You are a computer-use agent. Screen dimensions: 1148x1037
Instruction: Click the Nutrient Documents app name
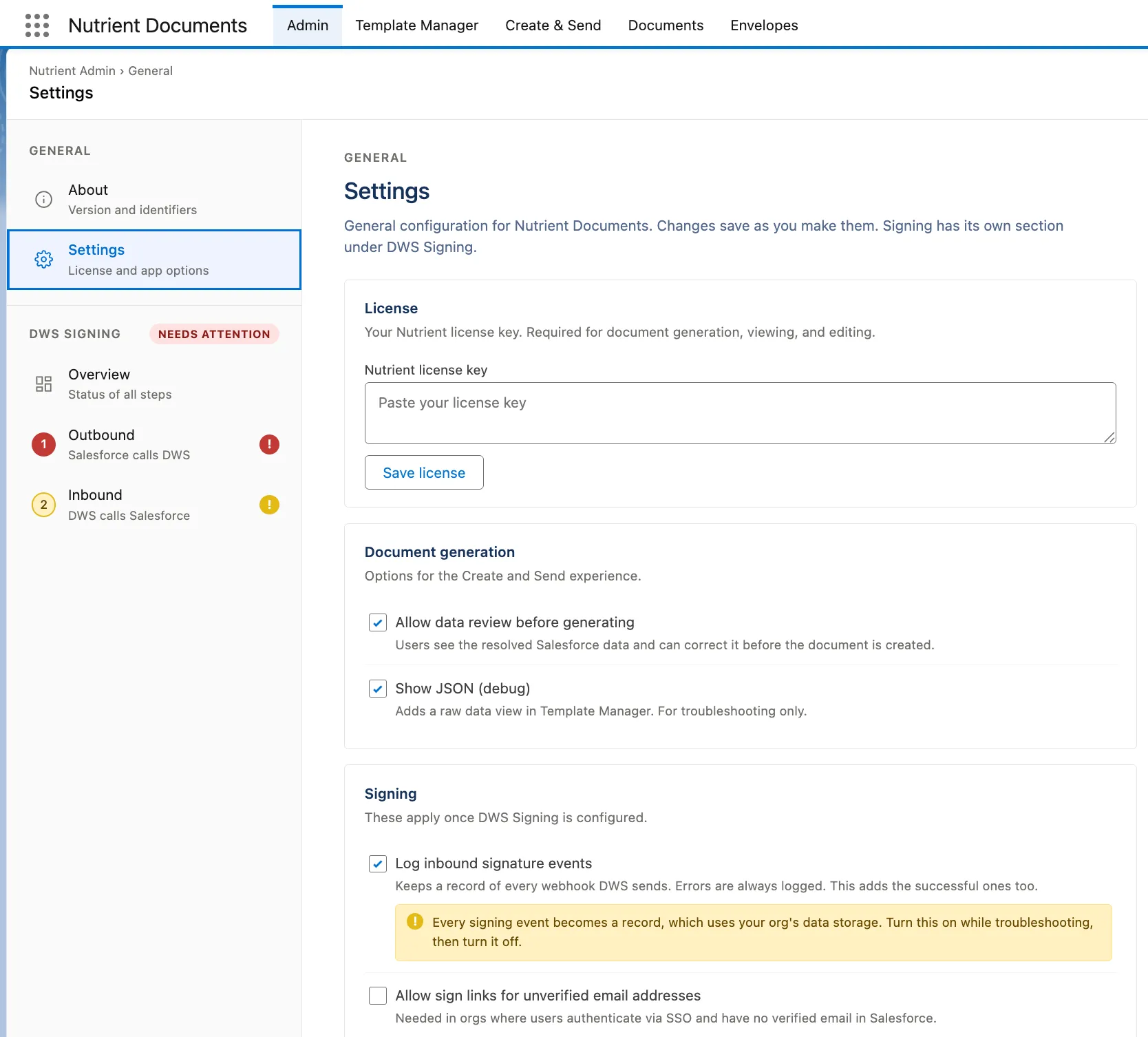coord(158,25)
